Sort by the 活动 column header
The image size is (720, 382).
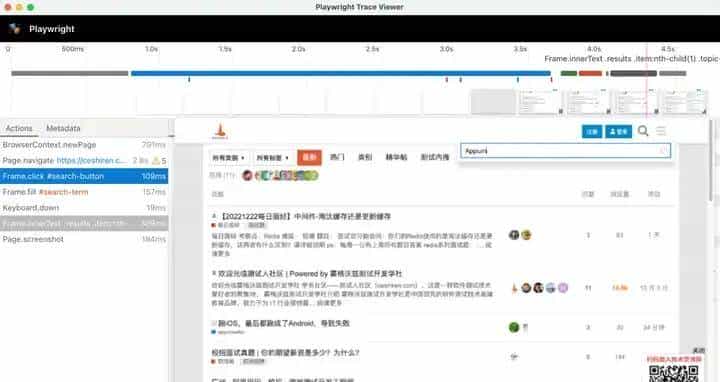click(654, 194)
